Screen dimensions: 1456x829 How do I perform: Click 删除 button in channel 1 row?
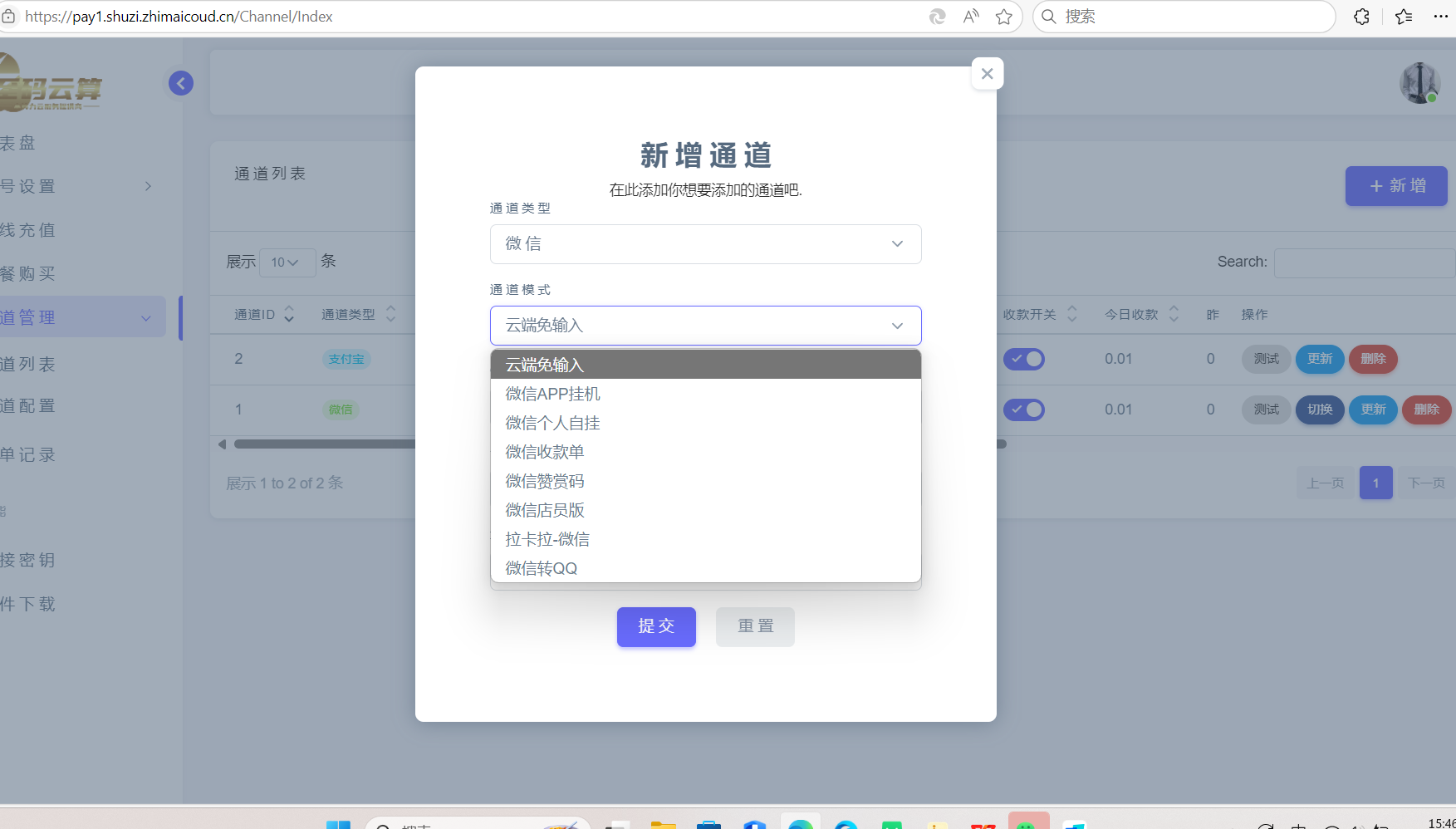(x=1426, y=410)
